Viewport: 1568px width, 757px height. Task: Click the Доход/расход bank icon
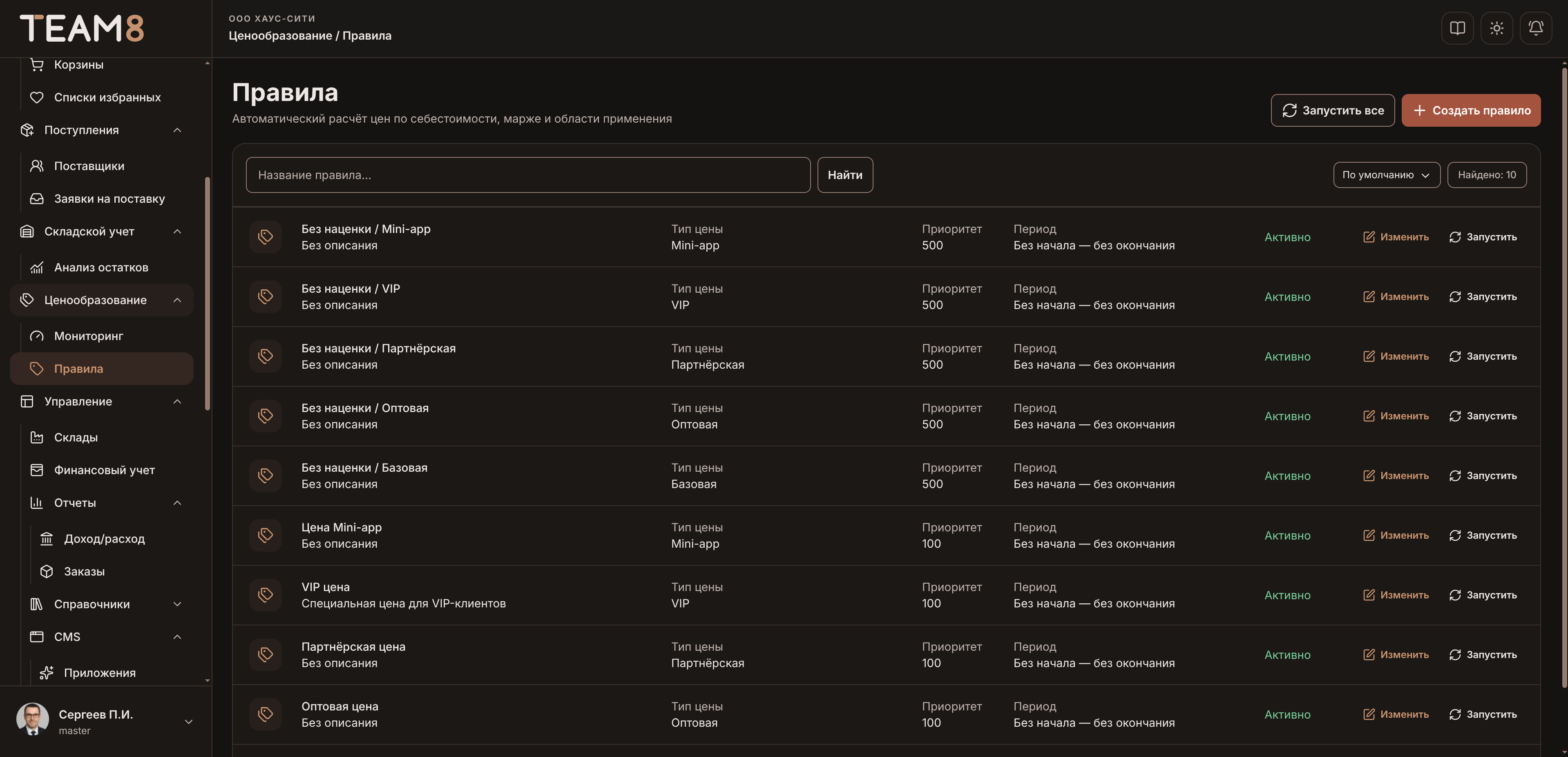[47, 539]
